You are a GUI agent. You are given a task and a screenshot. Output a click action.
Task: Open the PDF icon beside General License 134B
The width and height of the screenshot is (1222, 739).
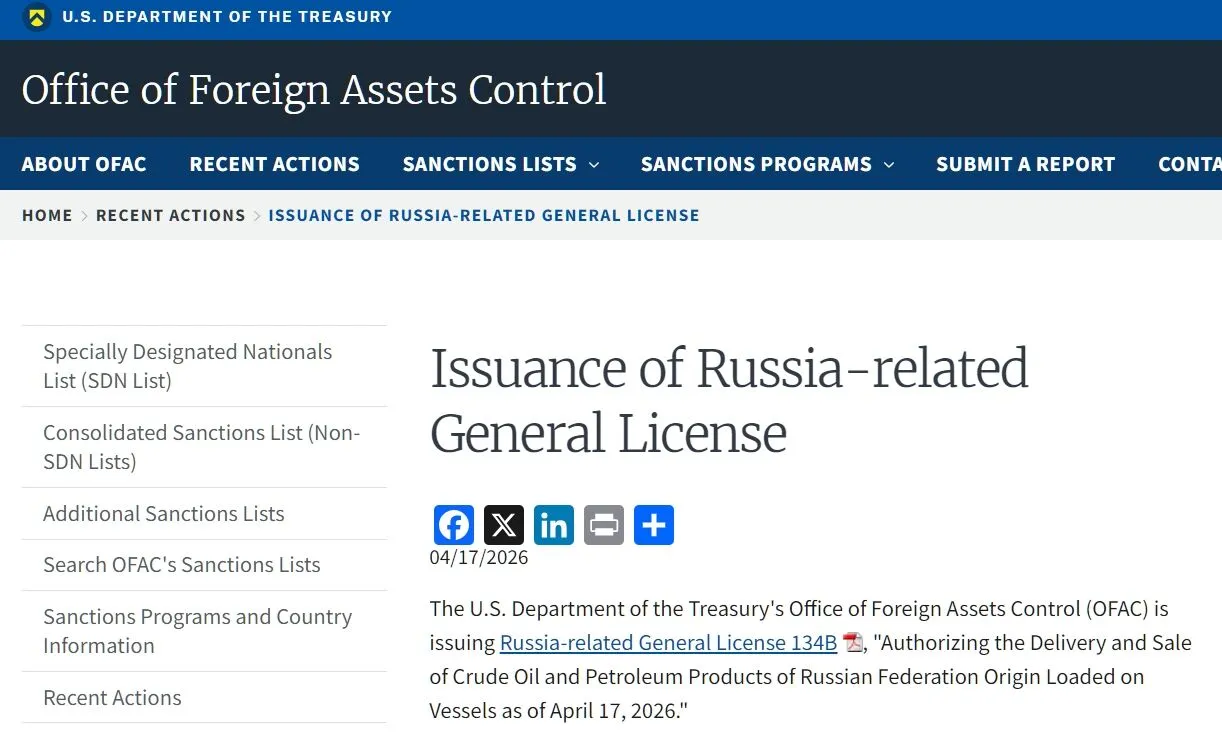[x=851, y=642]
